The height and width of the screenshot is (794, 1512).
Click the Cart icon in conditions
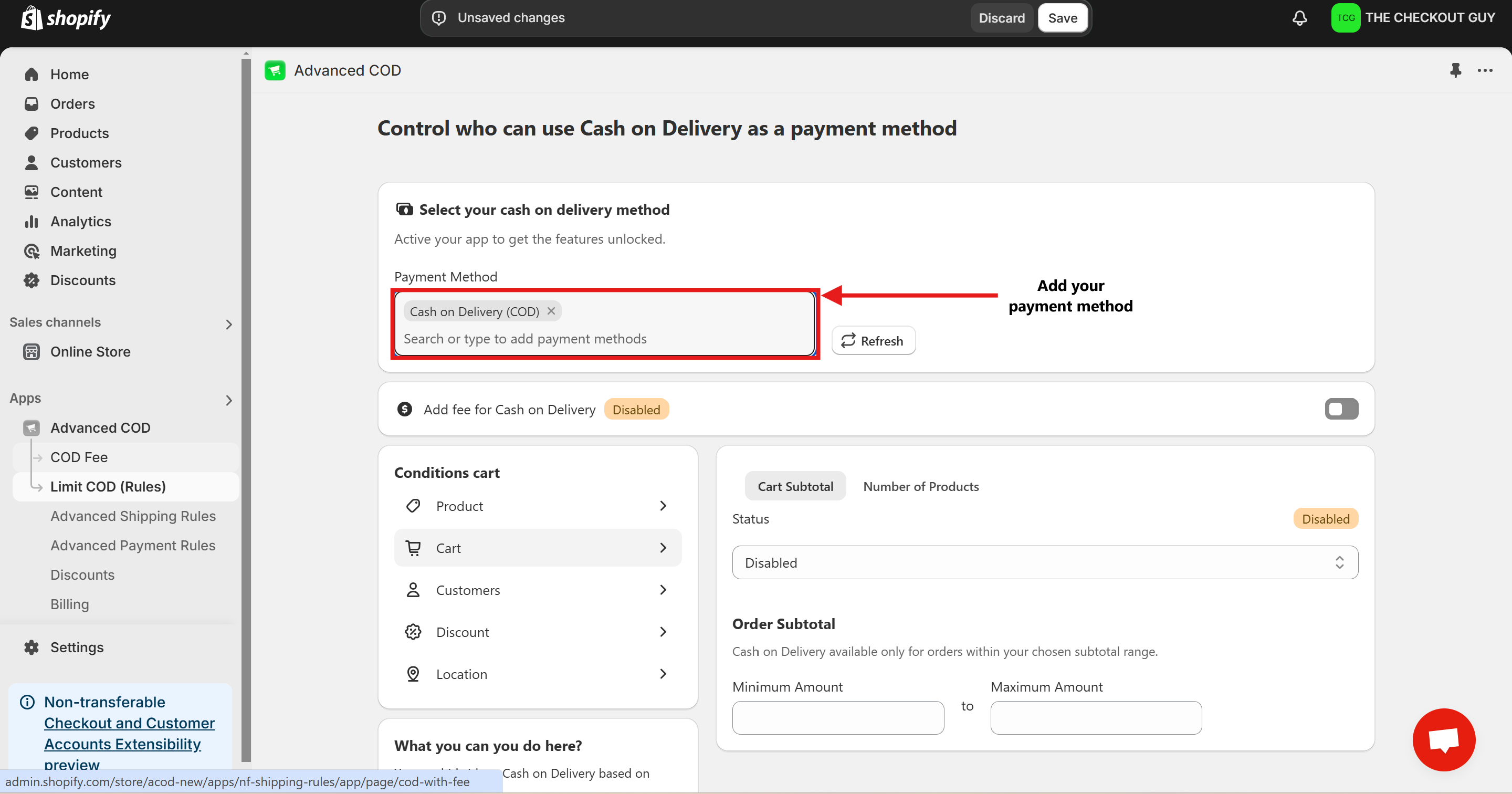tap(413, 548)
